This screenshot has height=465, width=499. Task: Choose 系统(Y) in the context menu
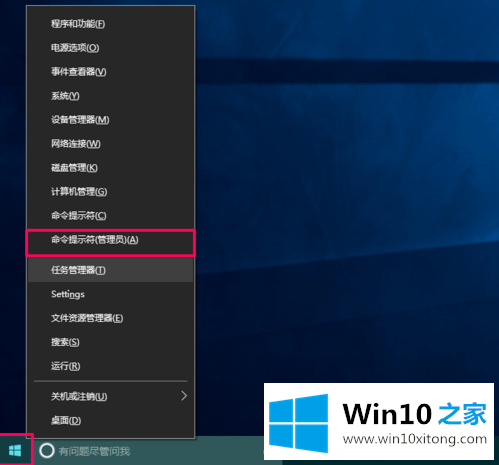(110, 96)
